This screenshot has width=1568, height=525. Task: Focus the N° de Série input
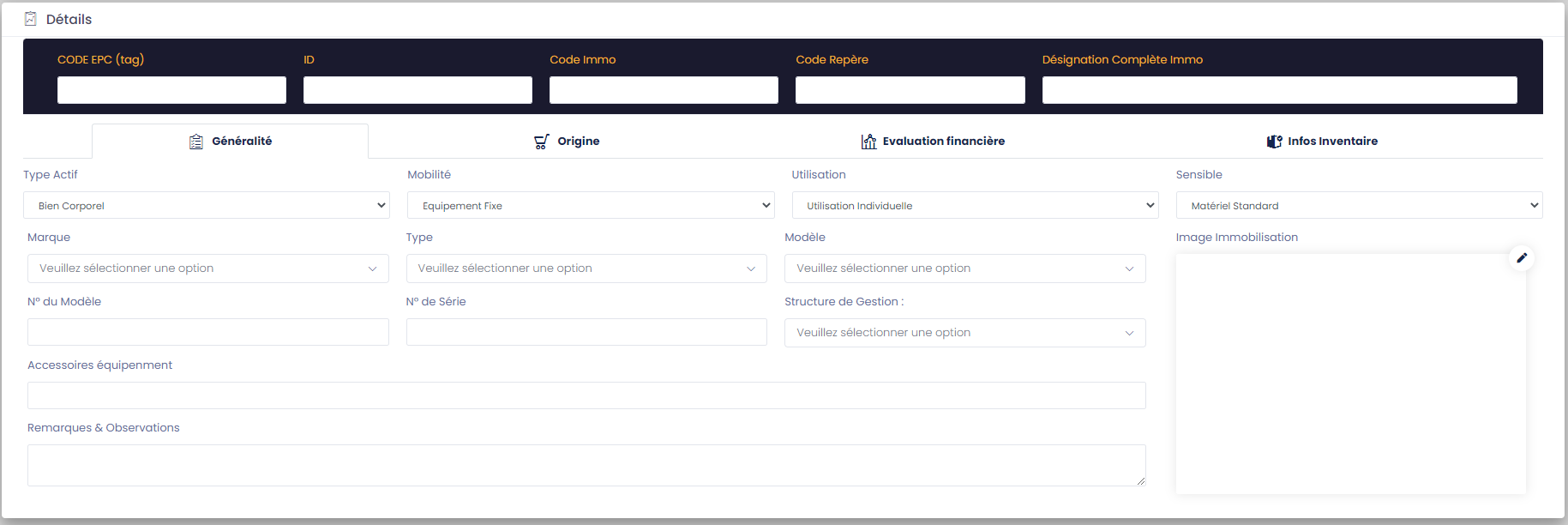(x=586, y=332)
